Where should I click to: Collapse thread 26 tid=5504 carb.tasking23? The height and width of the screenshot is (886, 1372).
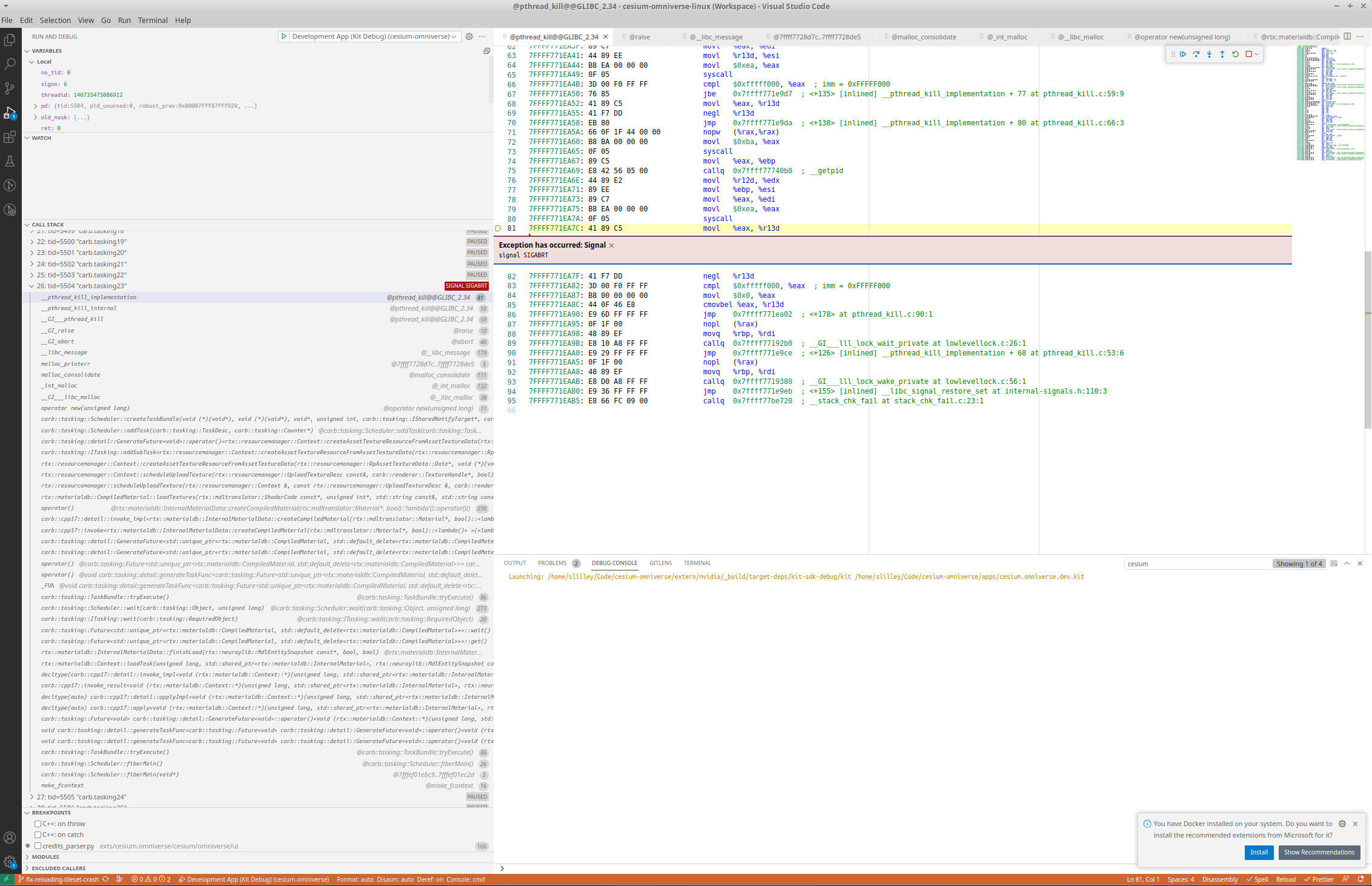coord(32,285)
